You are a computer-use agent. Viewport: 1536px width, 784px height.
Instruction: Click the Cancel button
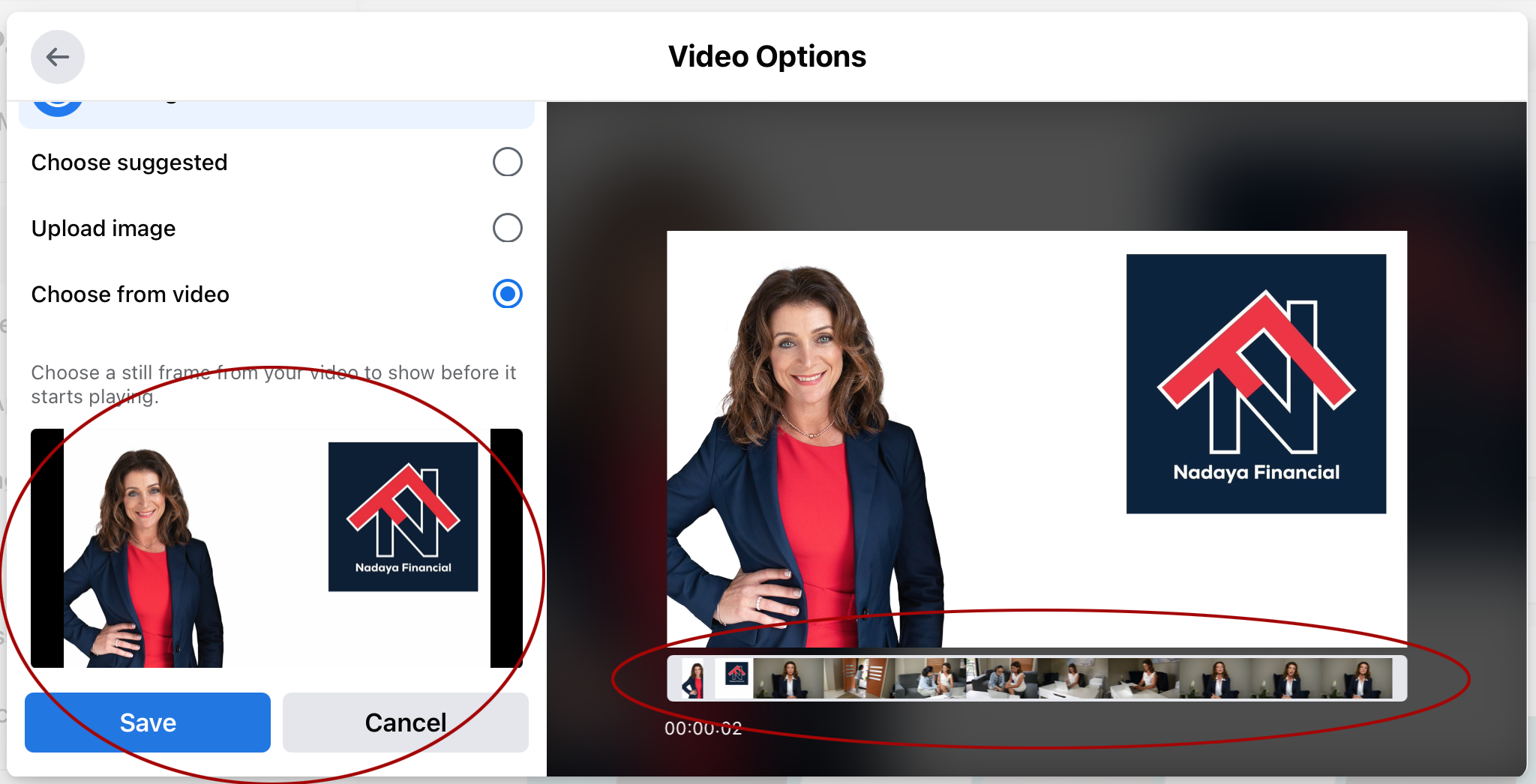(405, 723)
